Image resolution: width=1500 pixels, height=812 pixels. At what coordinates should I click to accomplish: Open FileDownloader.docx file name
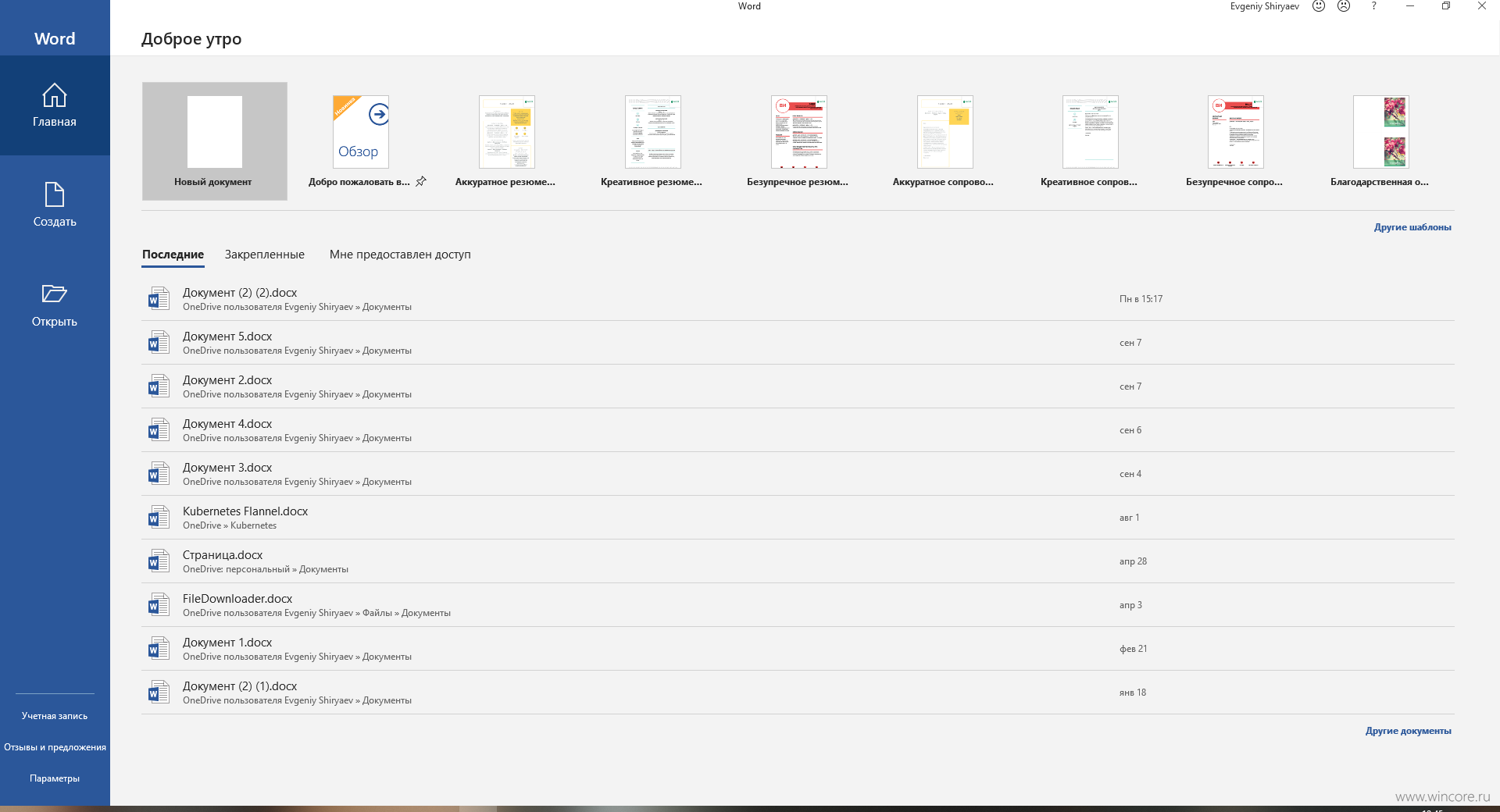click(237, 599)
